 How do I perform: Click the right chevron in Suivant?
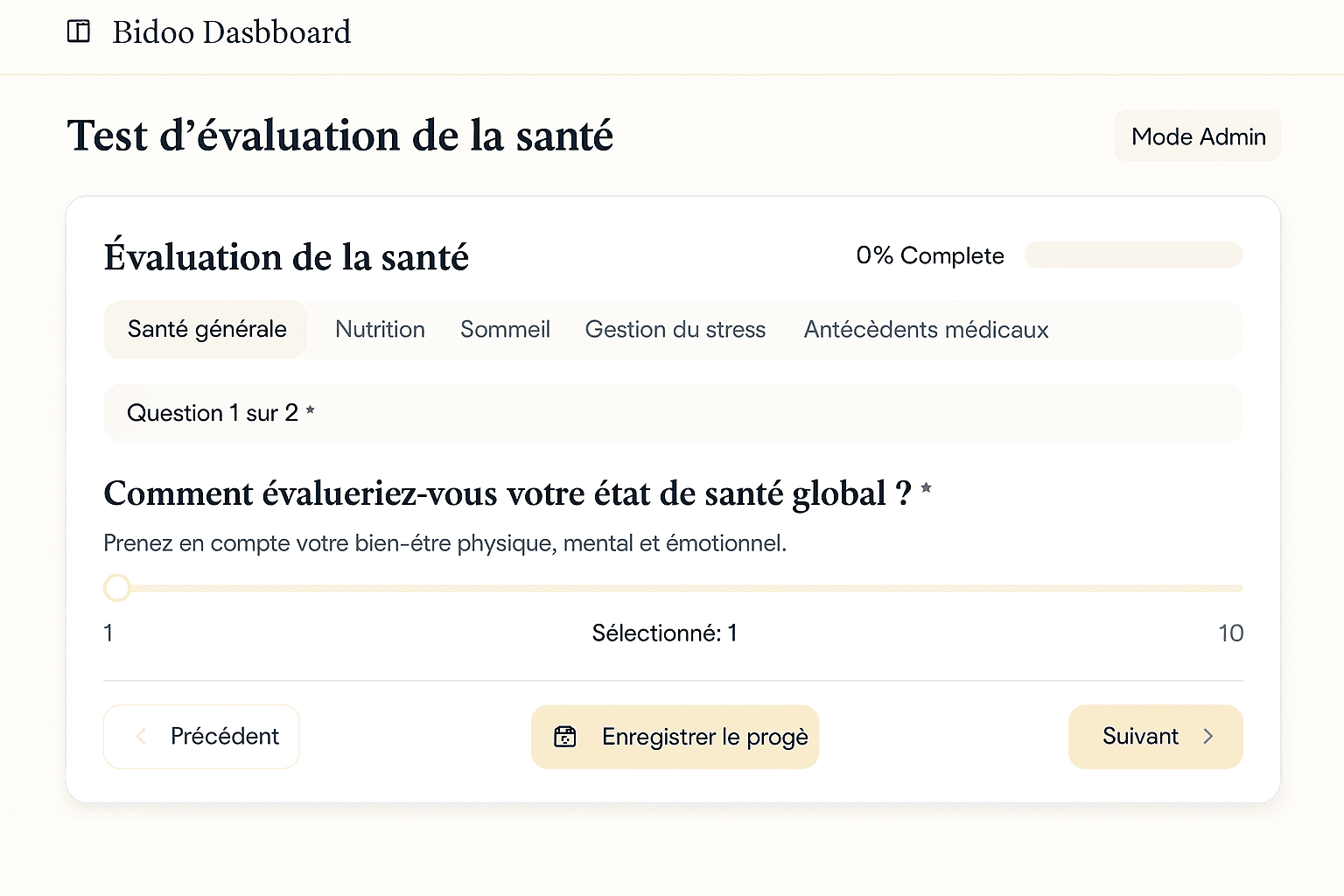pos(1207,737)
